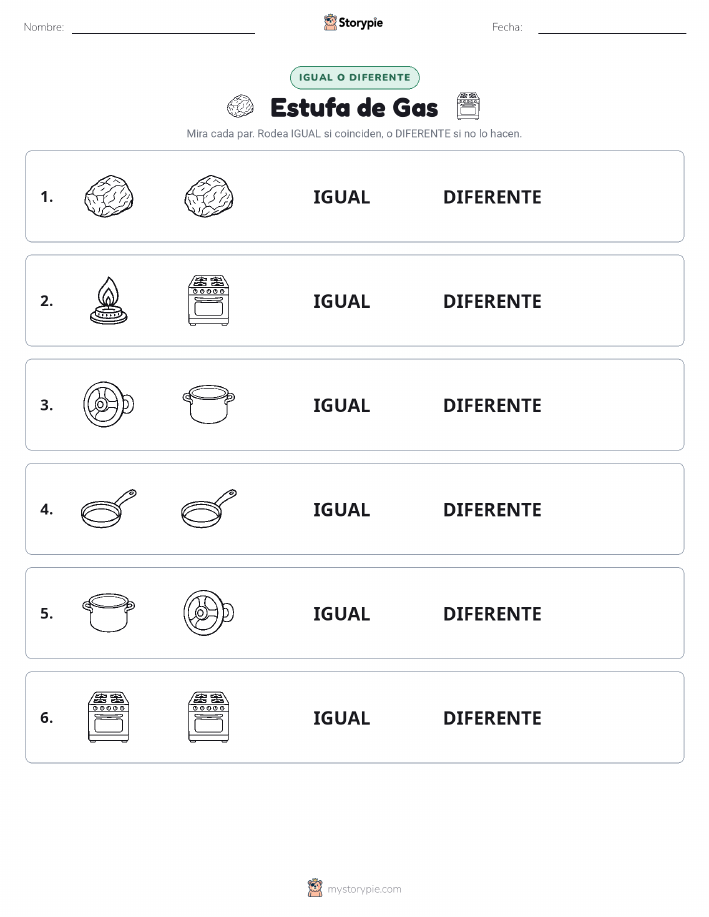
Task: Click the IGUAL O DIFERENTE badge
Action: (354, 77)
